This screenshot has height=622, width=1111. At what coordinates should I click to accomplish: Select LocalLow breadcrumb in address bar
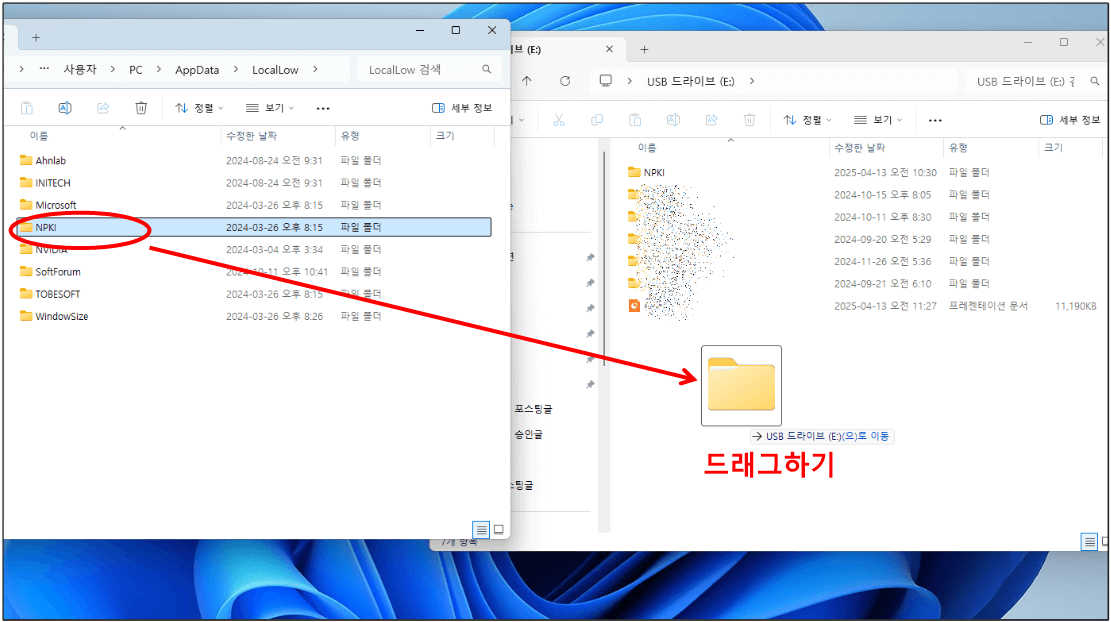tap(275, 69)
